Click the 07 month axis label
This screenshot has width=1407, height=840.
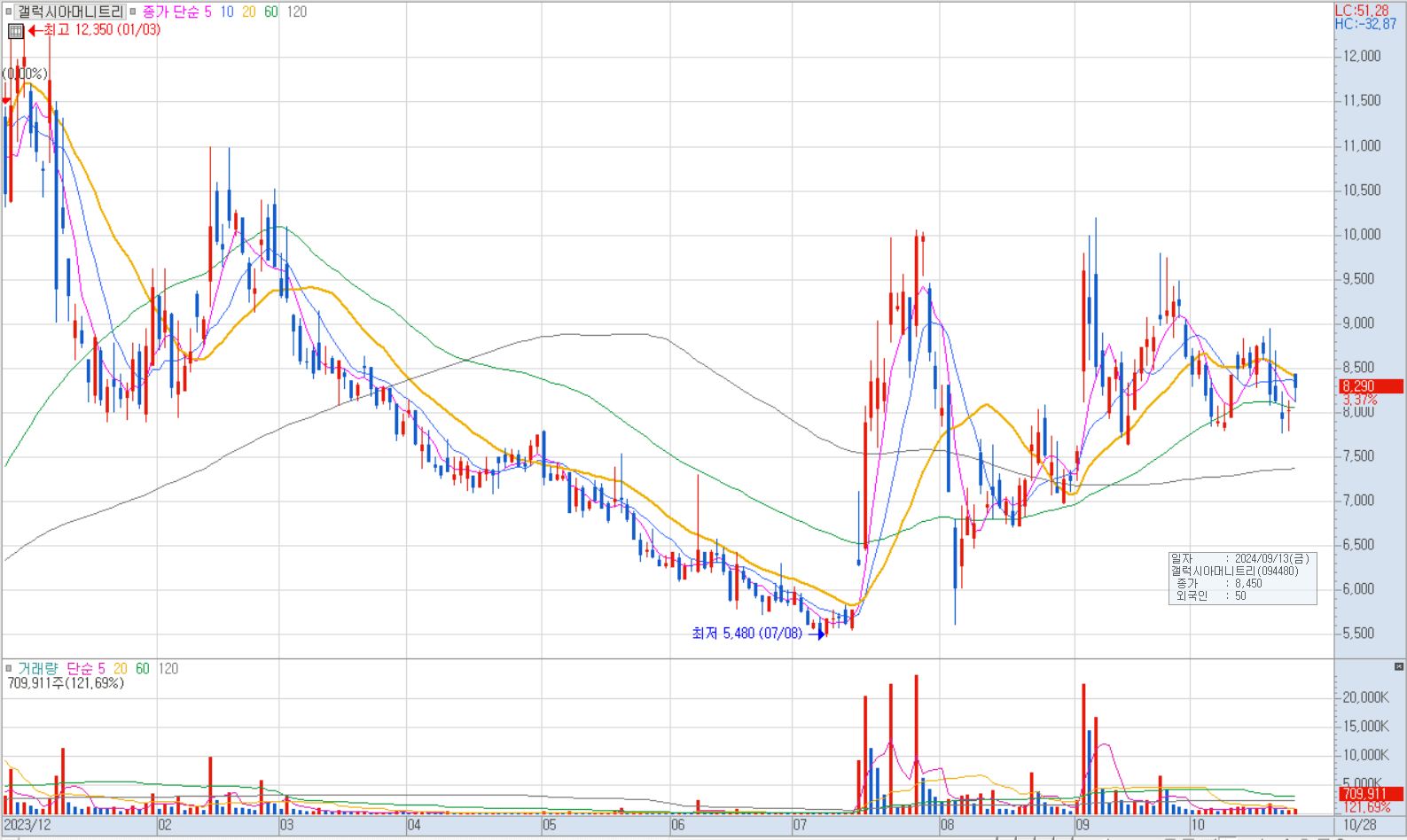[x=800, y=825]
